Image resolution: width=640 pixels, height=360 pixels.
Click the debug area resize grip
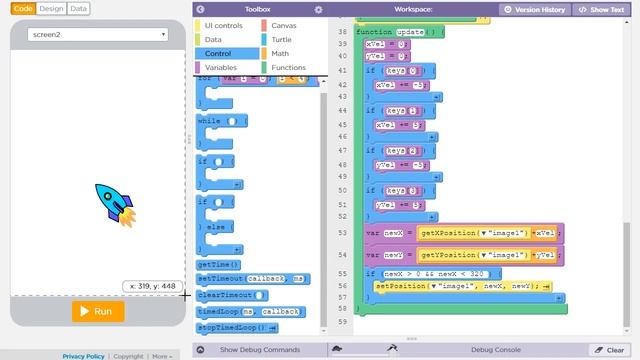tap(412, 339)
